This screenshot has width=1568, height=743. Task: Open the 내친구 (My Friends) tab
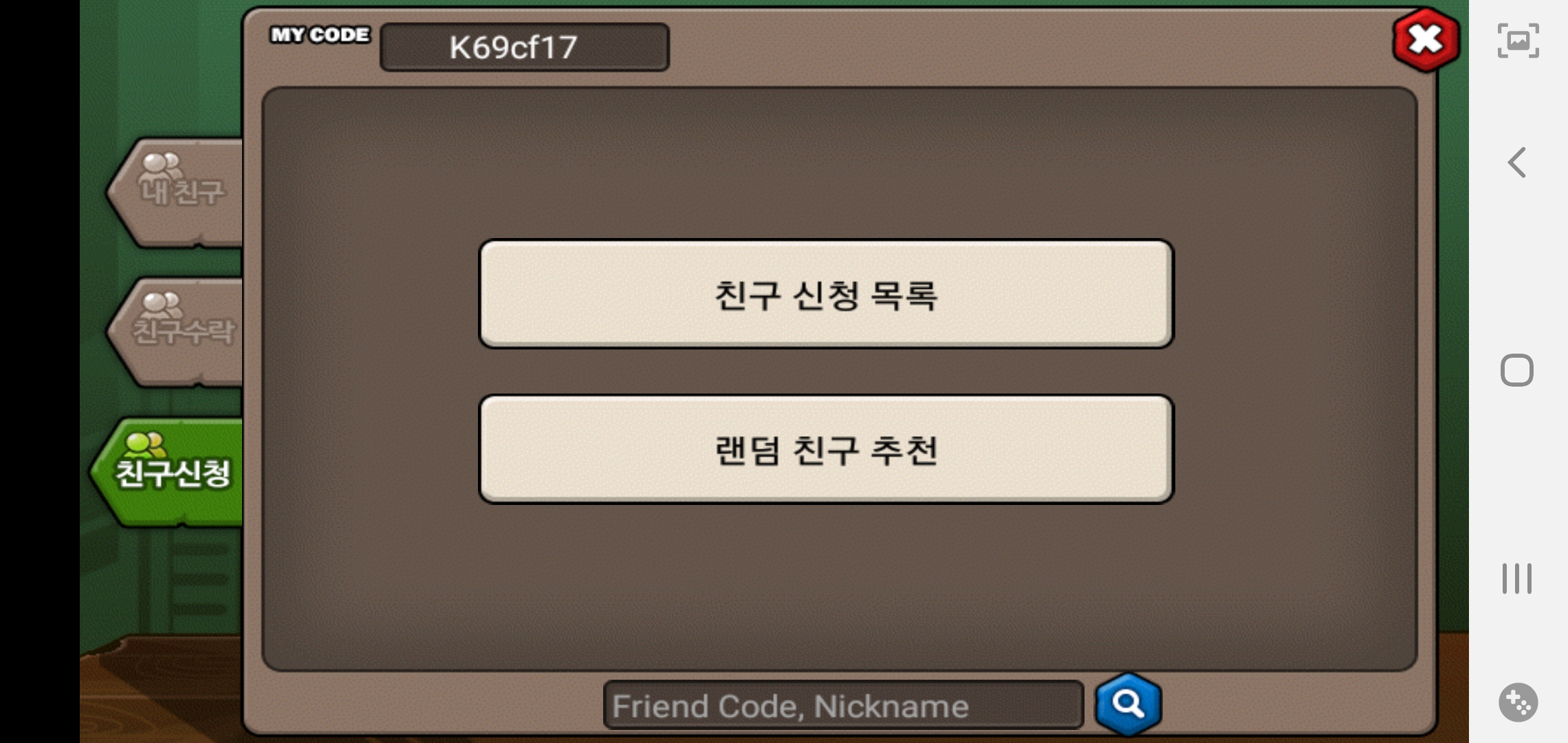point(176,192)
